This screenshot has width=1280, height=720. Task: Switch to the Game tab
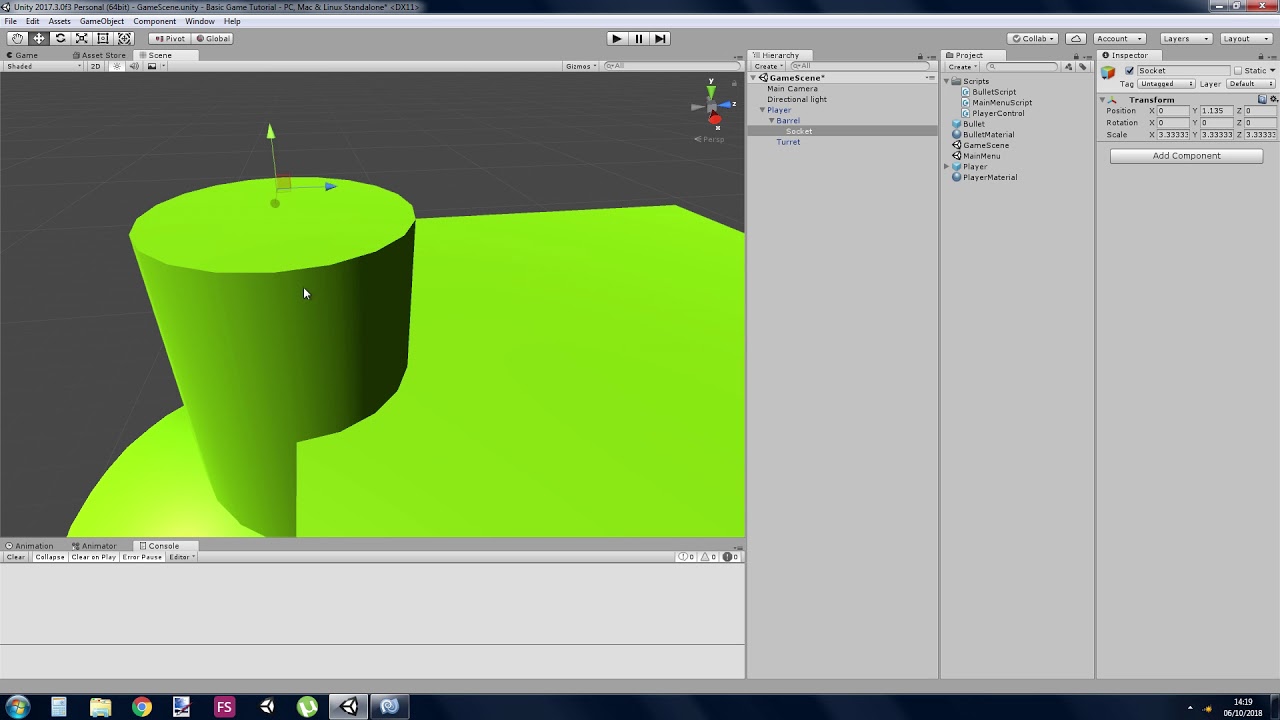point(22,55)
